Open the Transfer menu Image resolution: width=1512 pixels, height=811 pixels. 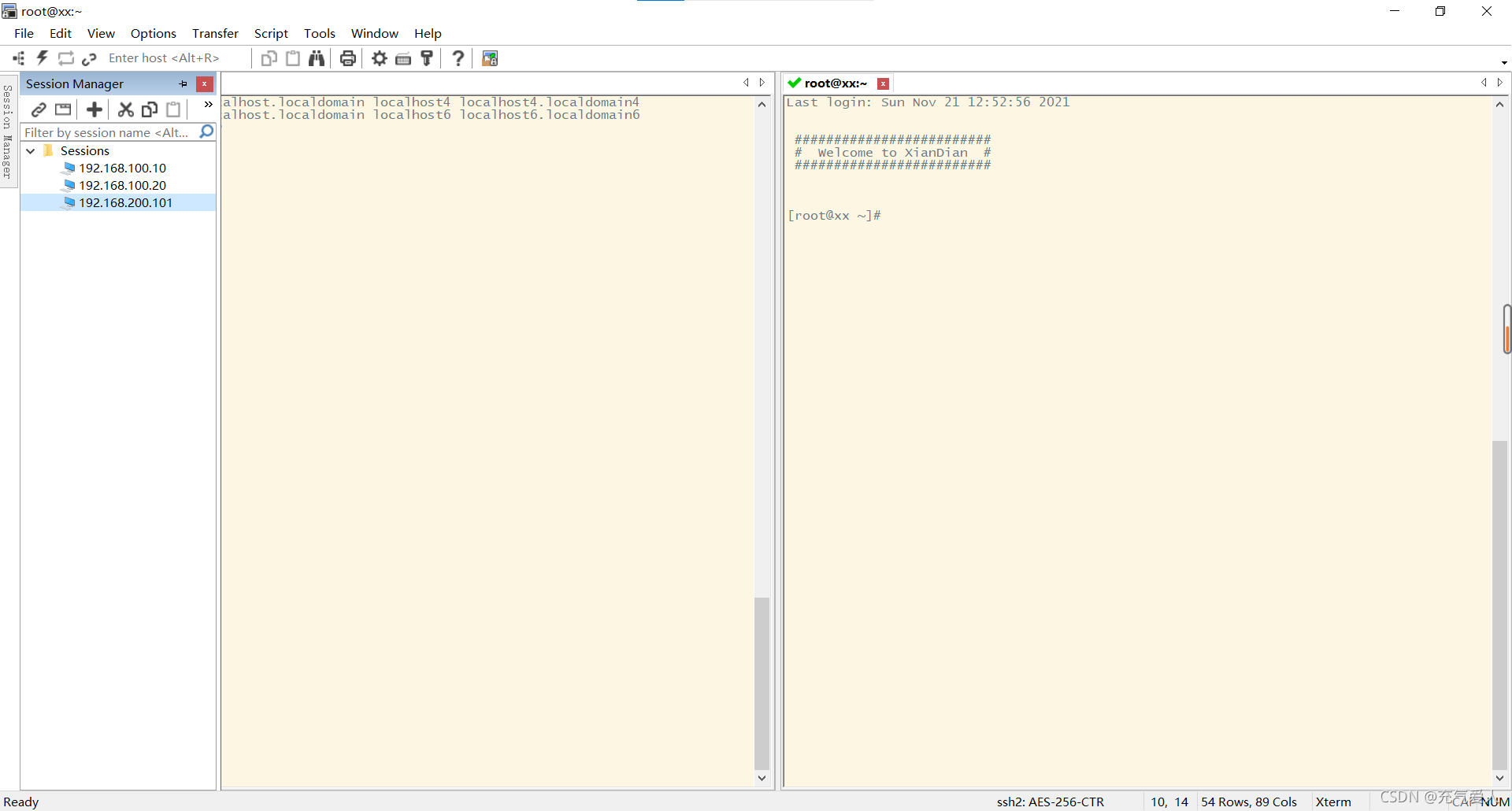(215, 33)
